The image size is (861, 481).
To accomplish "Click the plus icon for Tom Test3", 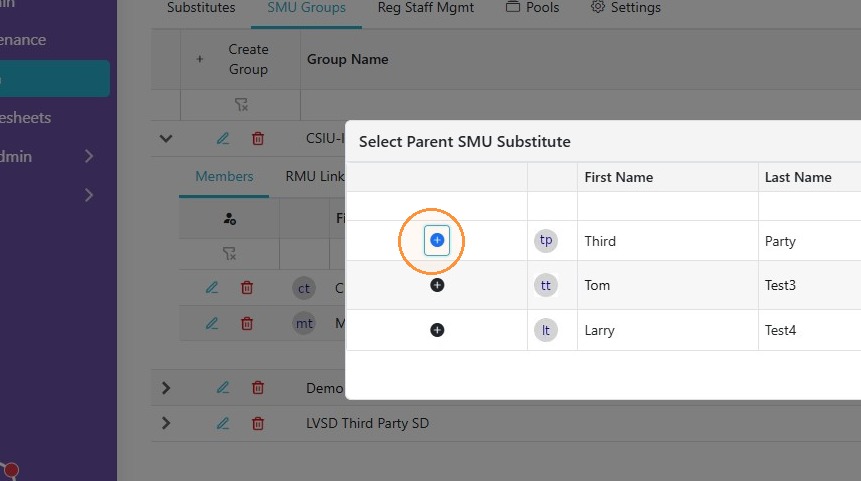I will 437,285.
